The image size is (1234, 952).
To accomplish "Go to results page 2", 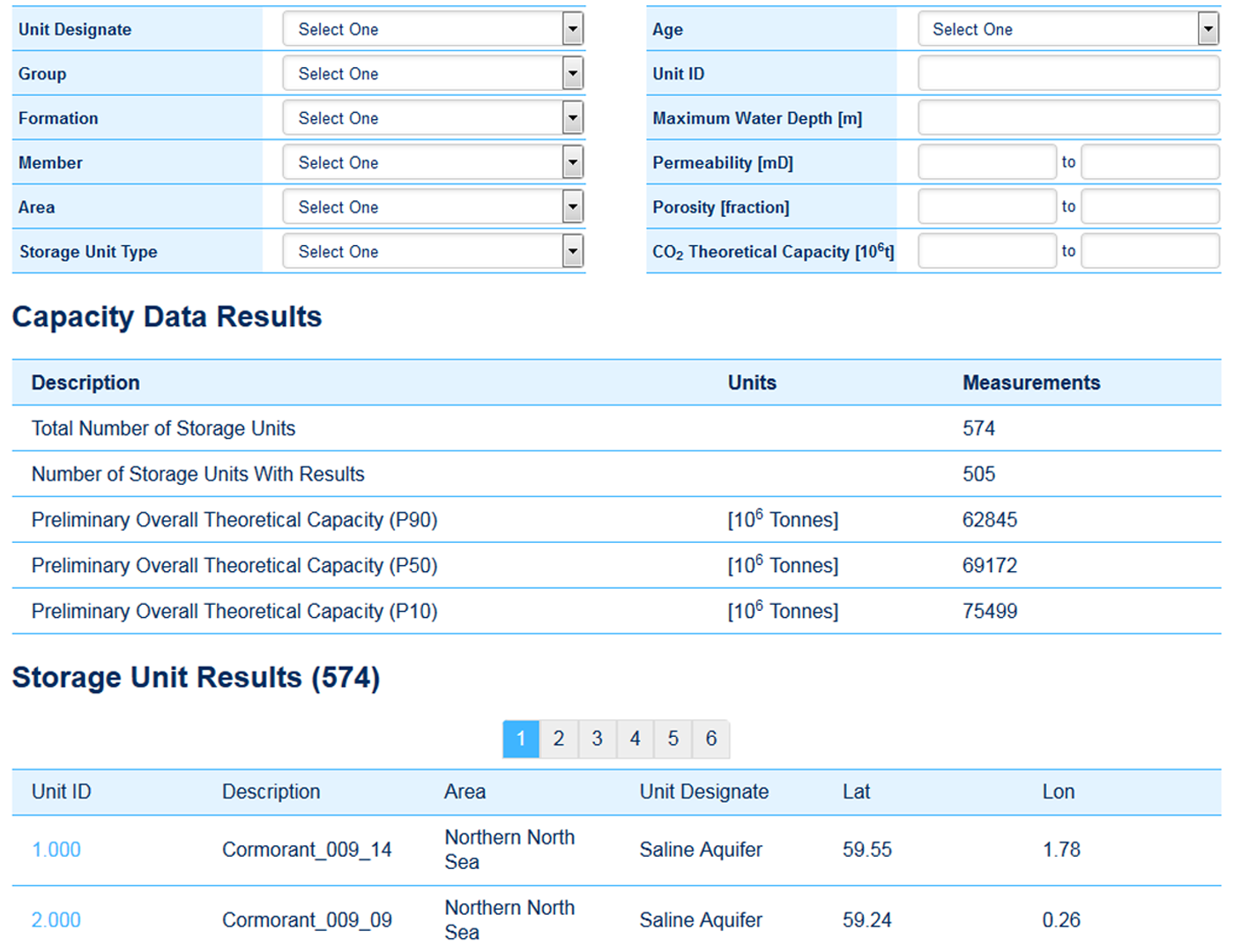I will coord(559,739).
